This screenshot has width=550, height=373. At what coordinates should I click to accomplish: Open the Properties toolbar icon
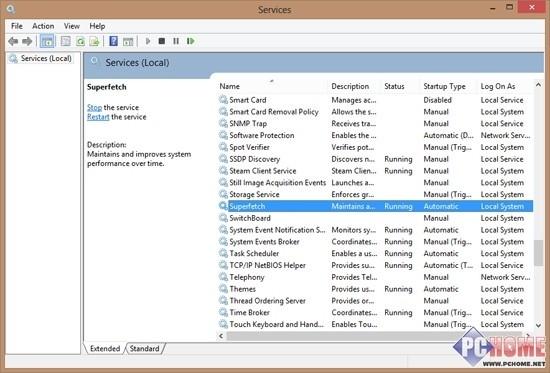coord(66,41)
